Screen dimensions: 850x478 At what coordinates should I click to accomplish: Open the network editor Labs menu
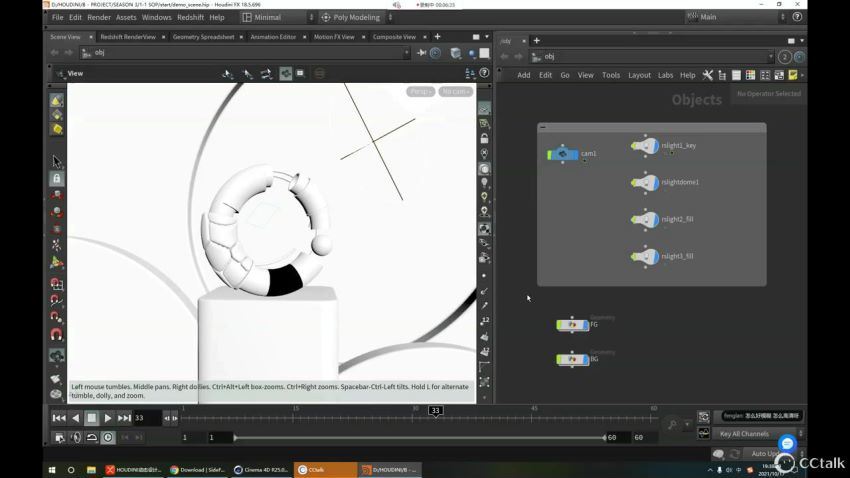coord(665,75)
